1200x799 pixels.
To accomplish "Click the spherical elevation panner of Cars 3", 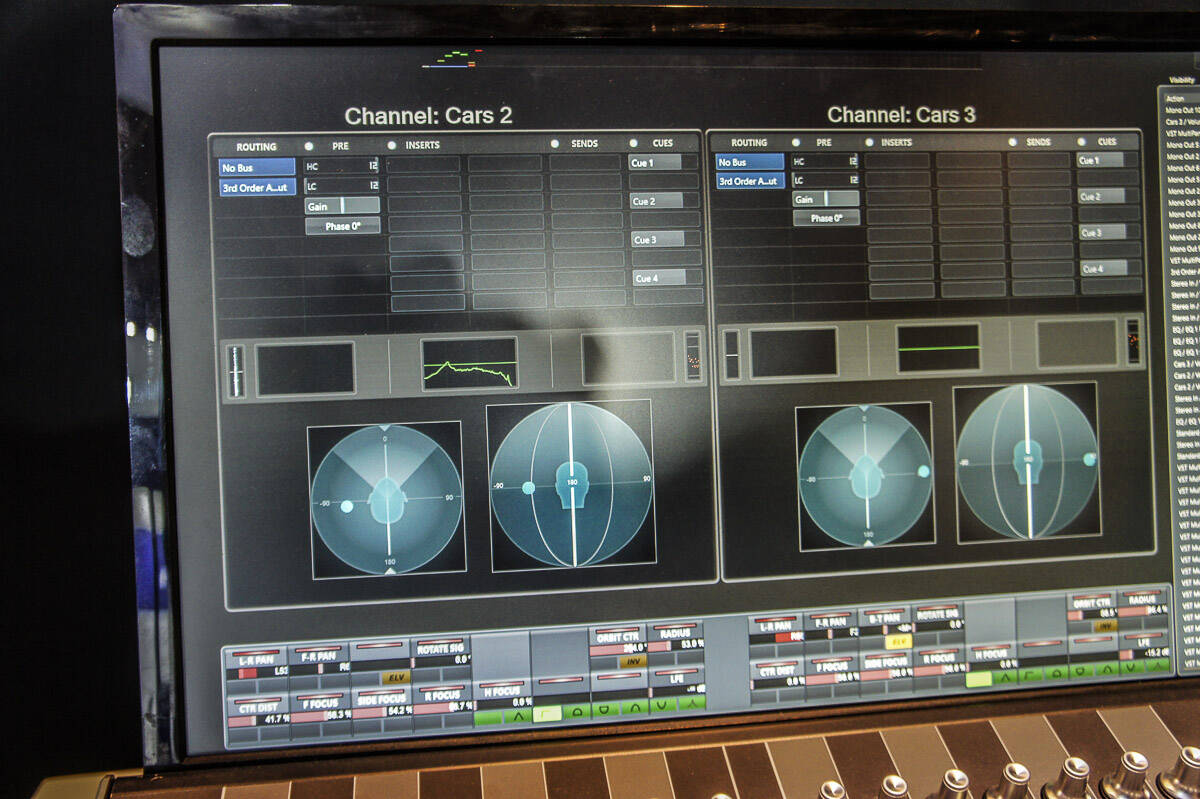I will coord(1026,462).
